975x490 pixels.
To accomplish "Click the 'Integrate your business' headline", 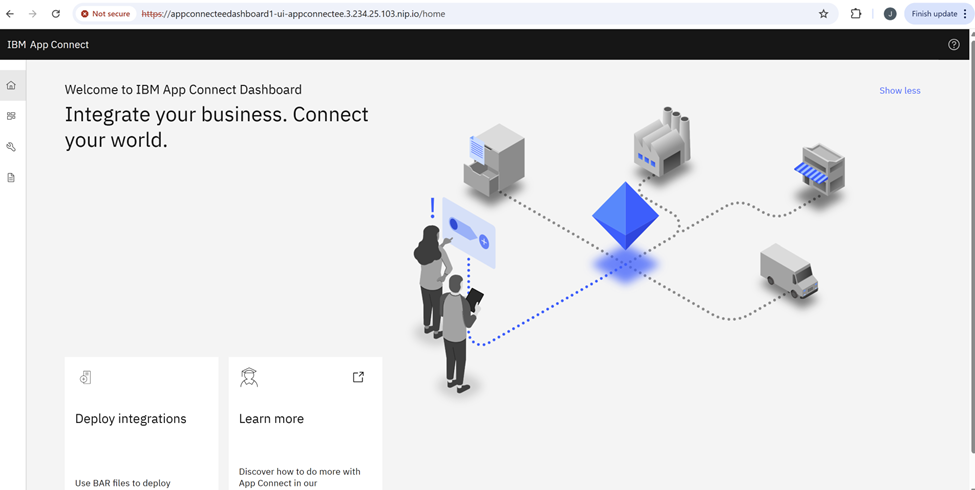I will click(216, 127).
